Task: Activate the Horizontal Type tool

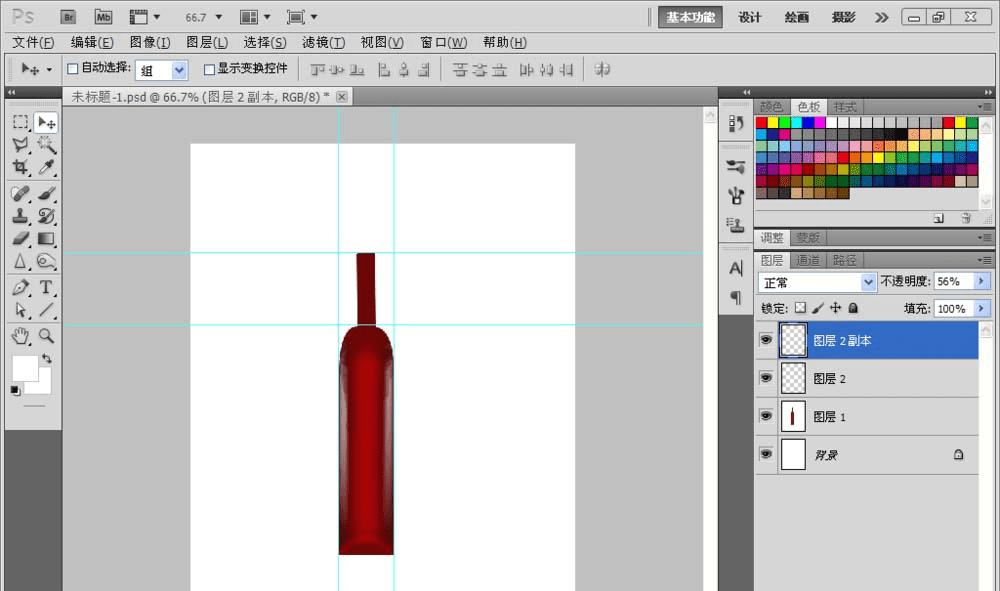Action: [46, 288]
